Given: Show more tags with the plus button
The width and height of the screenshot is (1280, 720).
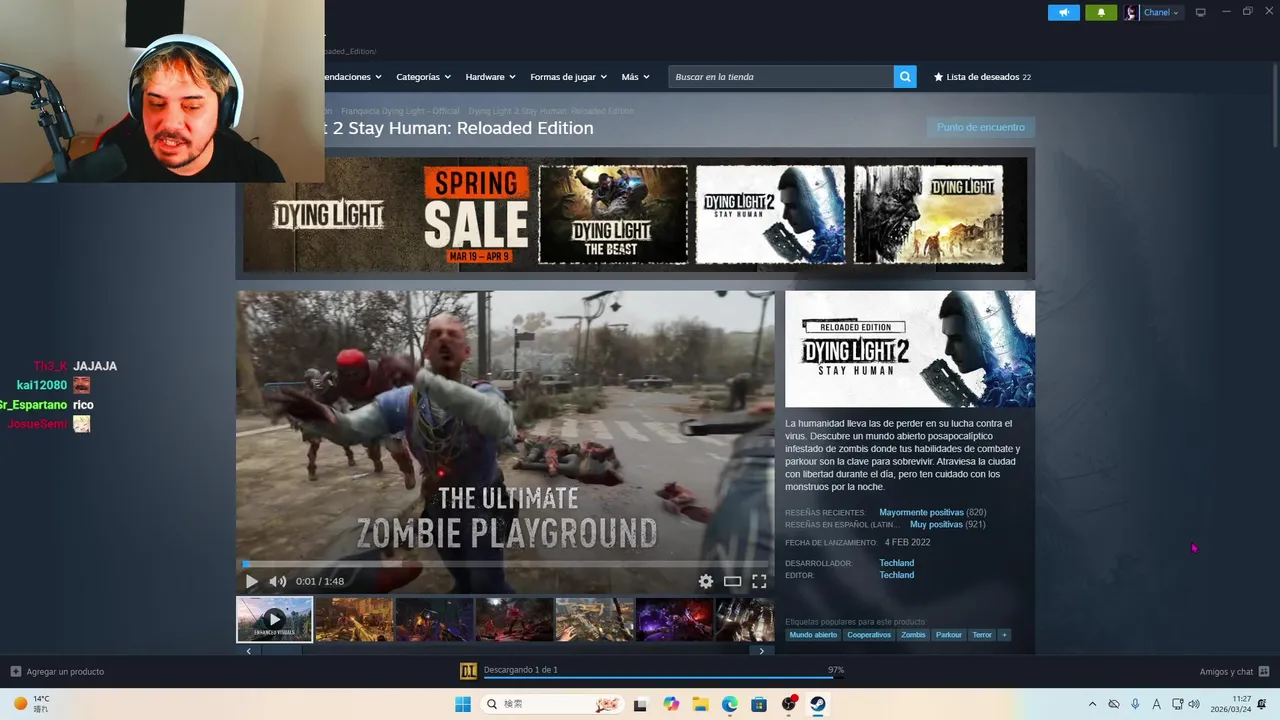Looking at the screenshot, I should coord(1004,635).
